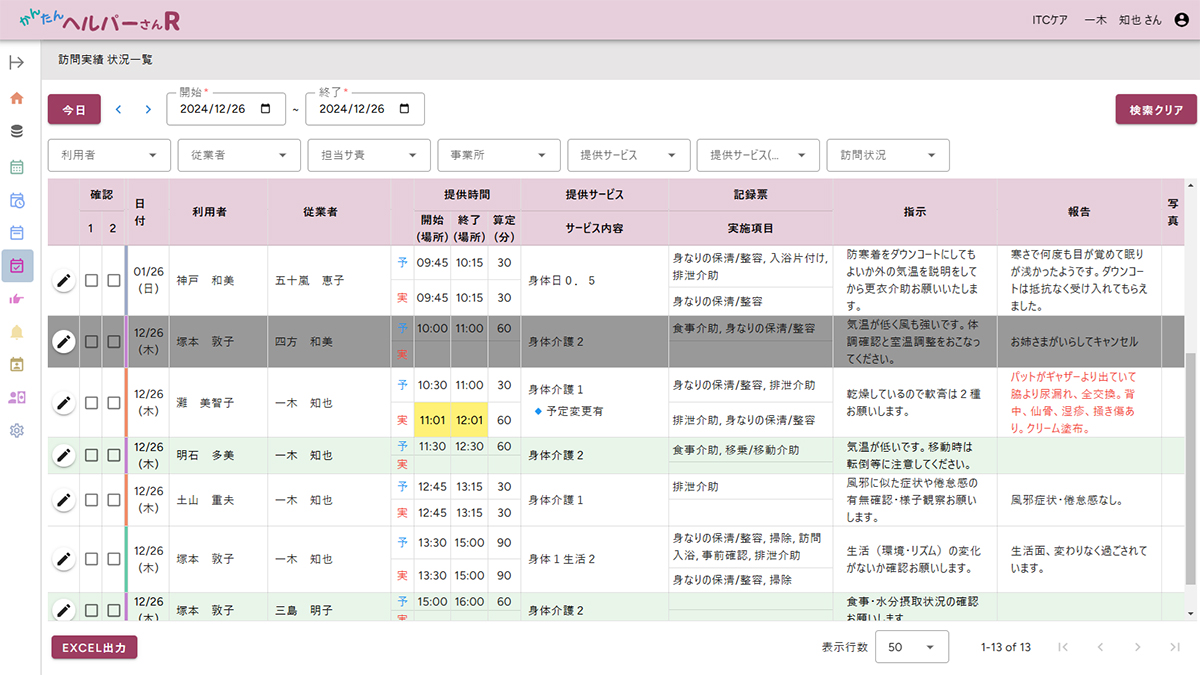Check confirmation box 2 for 灘 美智子
The image size is (1200, 675).
pos(113,403)
